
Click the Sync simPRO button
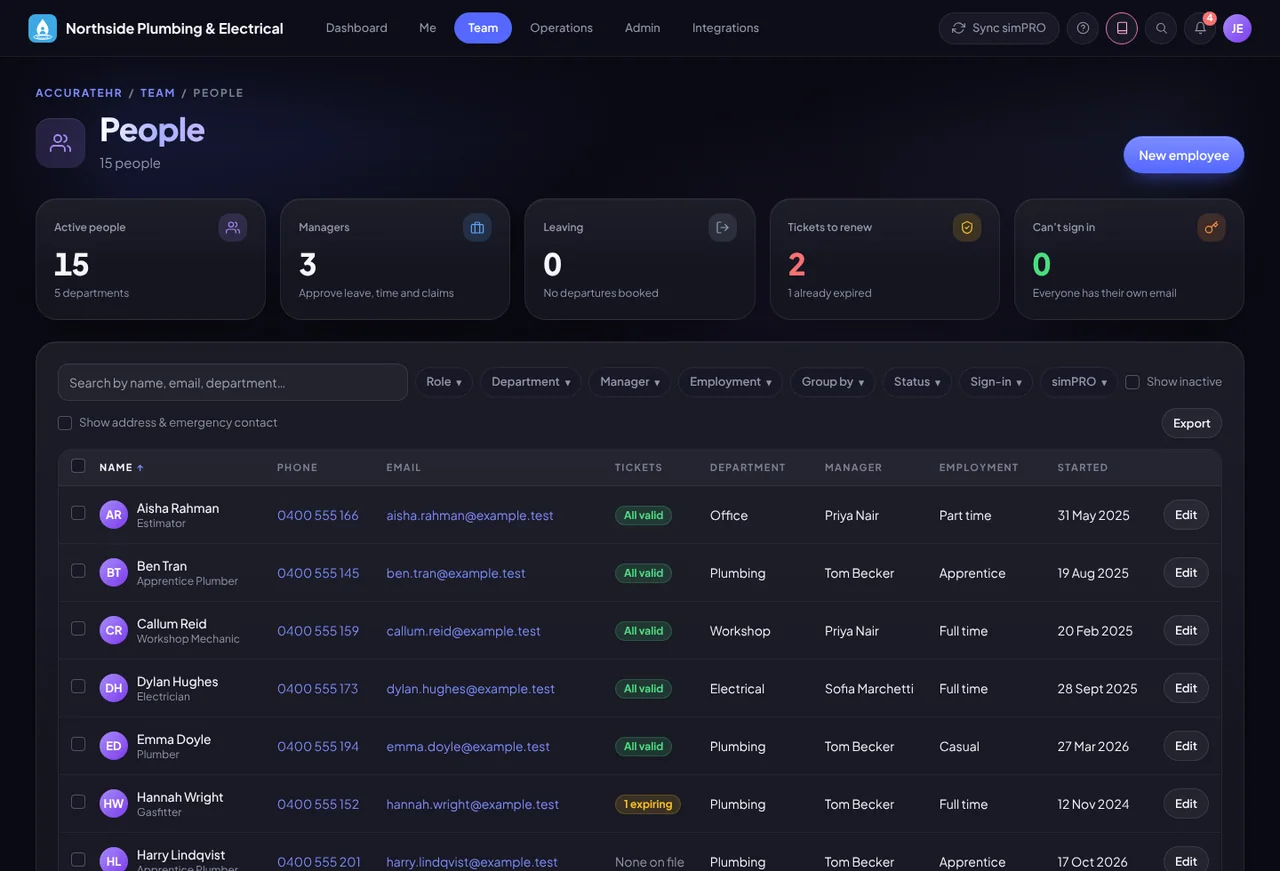click(999, 28)
